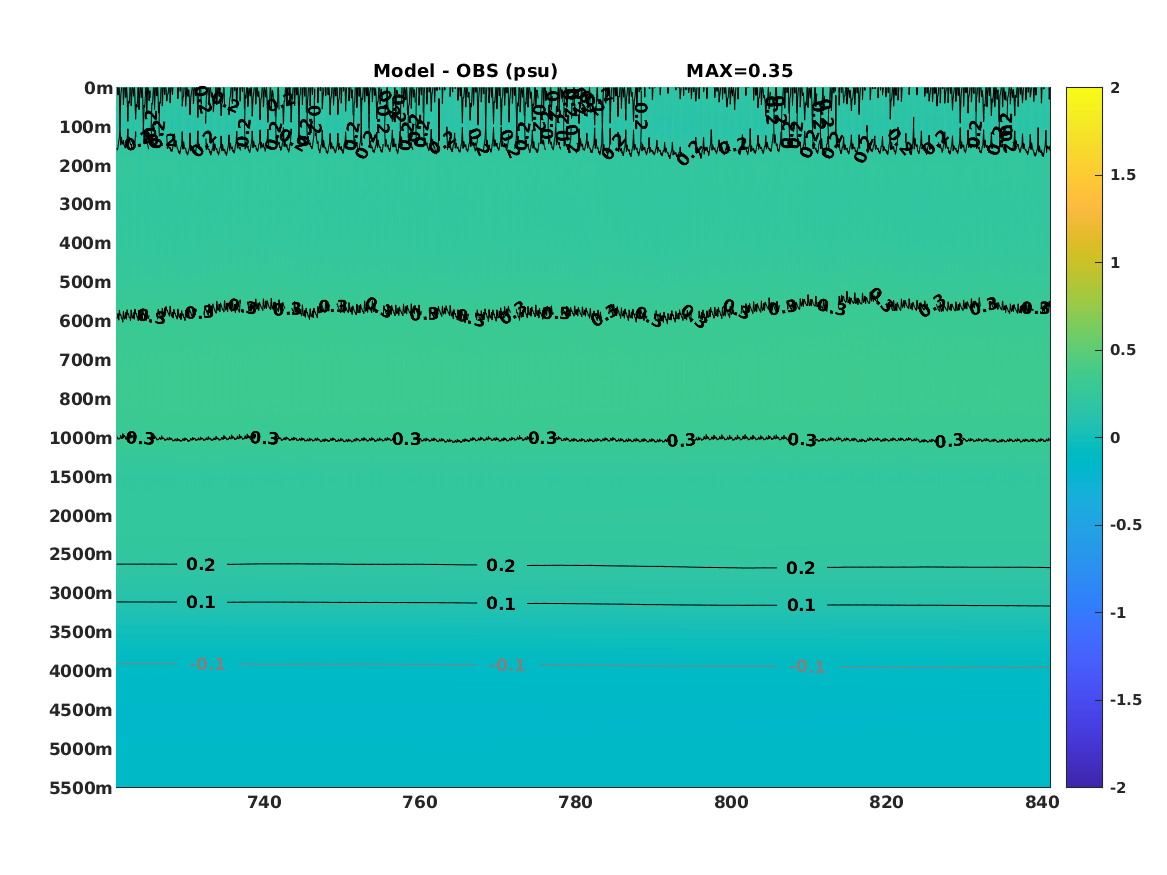Select the '4500m' depth axis label
This screenshot has width=1167, height=875.
click(81, 711)
